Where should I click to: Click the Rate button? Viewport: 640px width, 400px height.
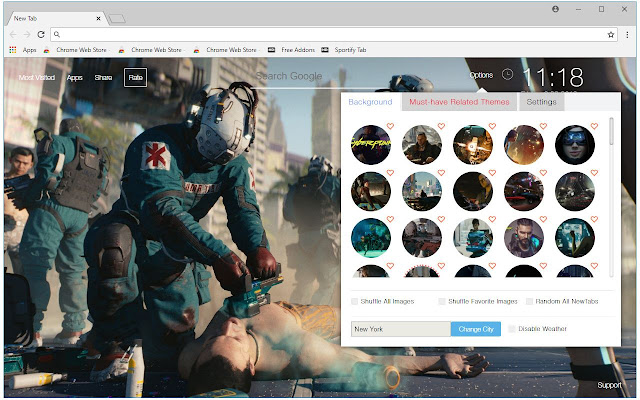pos(136,78)
